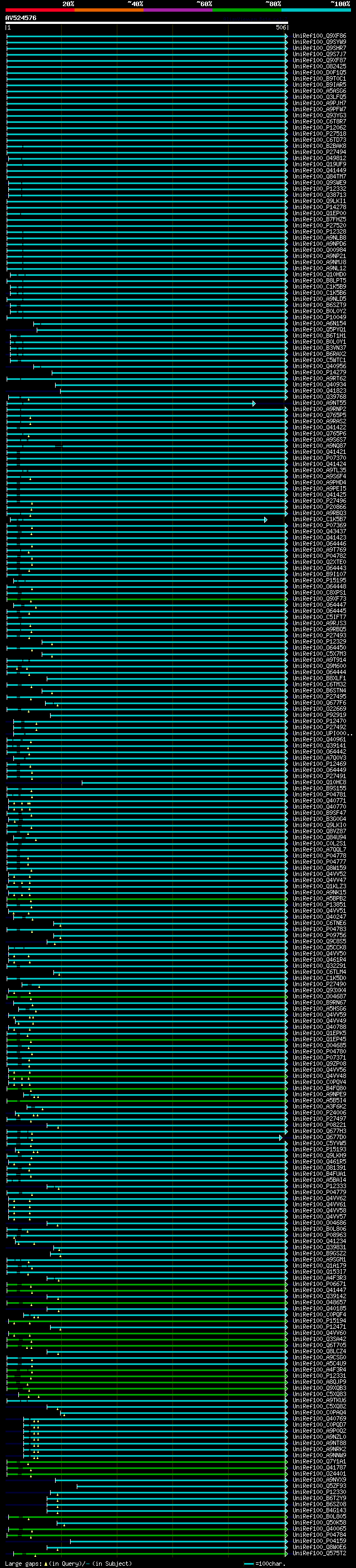Select hit label UniRef100_P15194
Image resolution: width=356 pixels, height=1568 pixels.
coord(319,1321)
